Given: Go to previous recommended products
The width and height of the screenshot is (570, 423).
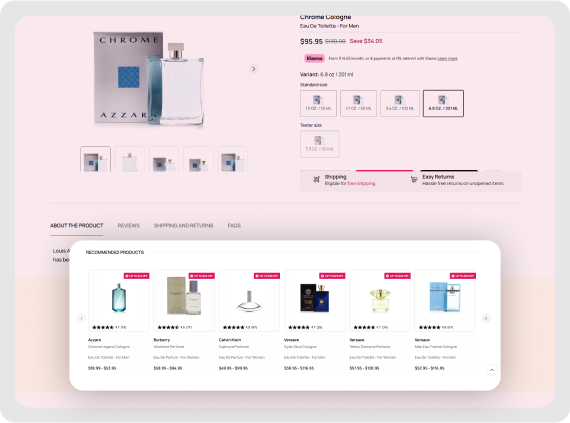Looking at the screenshot, I should point(81,318).
